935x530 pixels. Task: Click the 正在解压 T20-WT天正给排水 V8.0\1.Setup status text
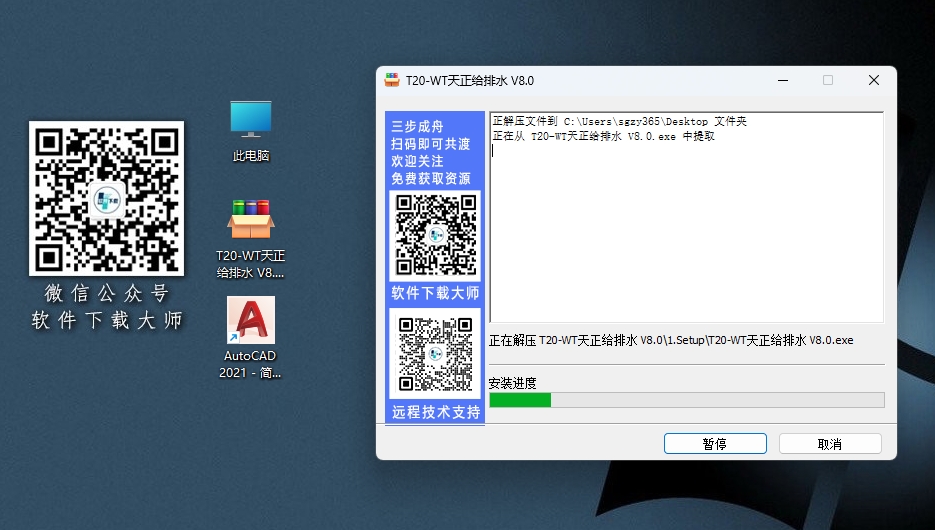coord(671,340)
